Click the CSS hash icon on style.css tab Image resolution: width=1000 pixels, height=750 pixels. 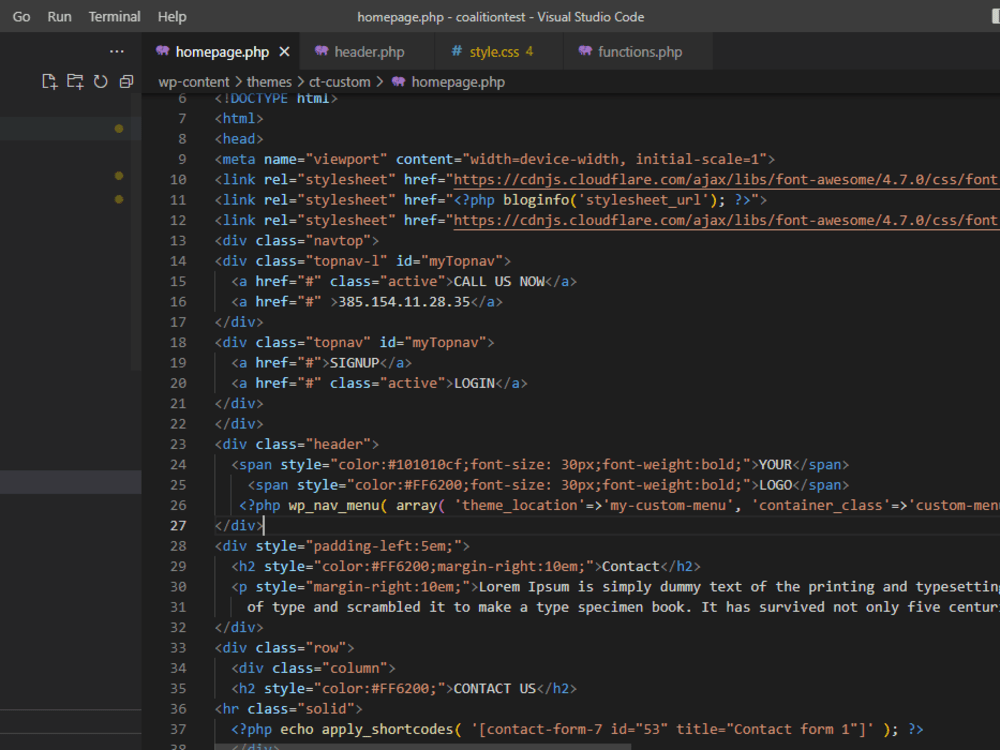click(457, 51)
